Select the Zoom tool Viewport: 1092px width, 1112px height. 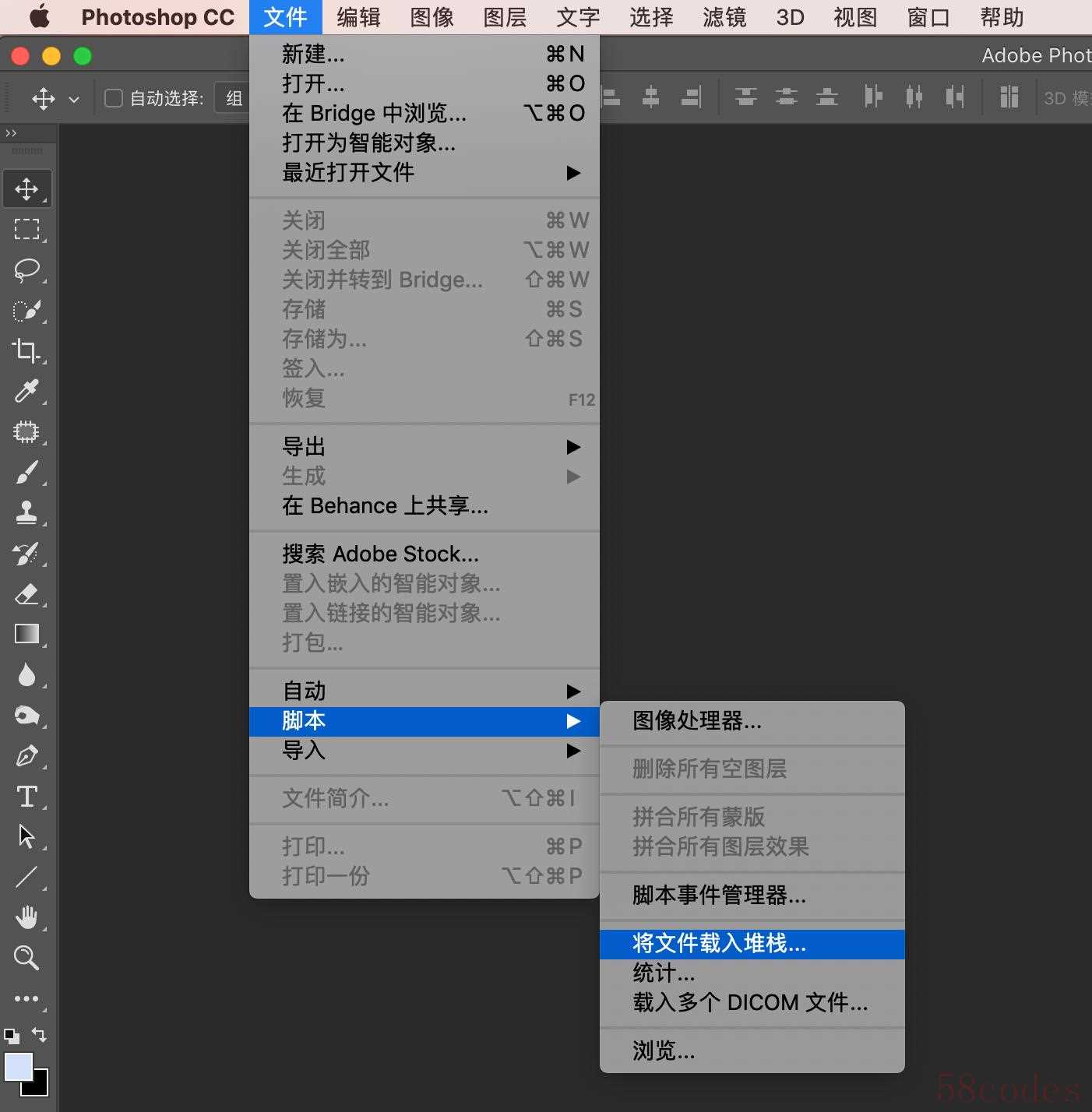[x=27, y=958]
